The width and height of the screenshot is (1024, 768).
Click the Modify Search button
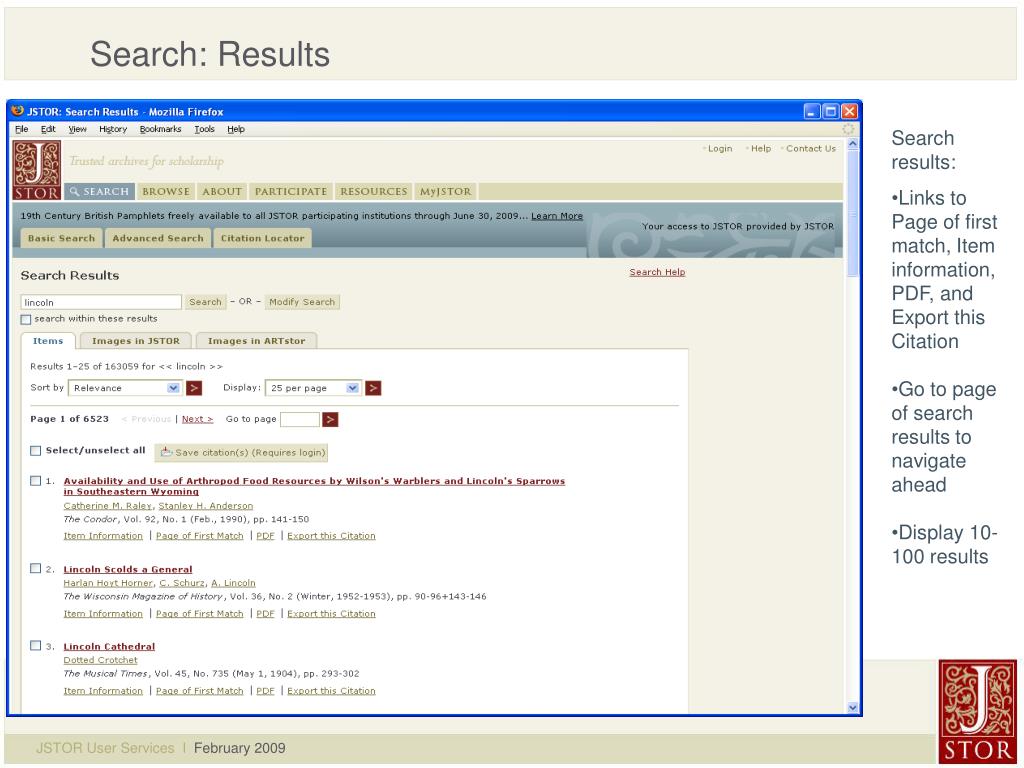(302, 302)
